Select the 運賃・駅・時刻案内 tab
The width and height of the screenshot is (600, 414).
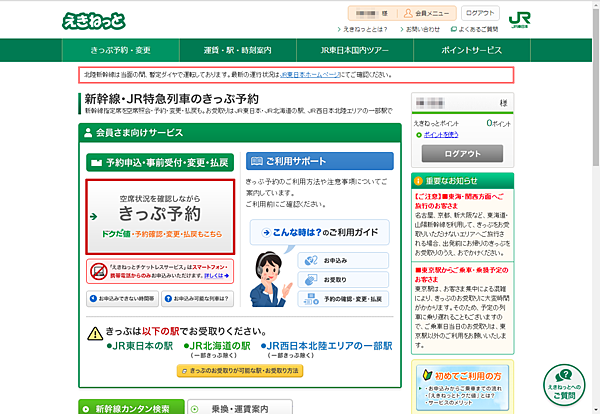point(238,50)
